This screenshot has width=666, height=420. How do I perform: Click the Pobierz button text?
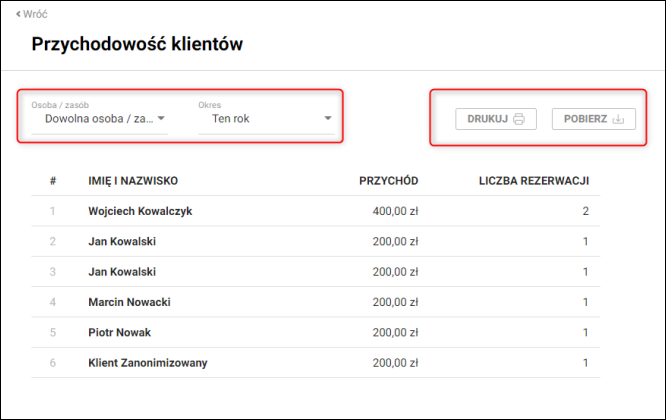pos(585,119)
